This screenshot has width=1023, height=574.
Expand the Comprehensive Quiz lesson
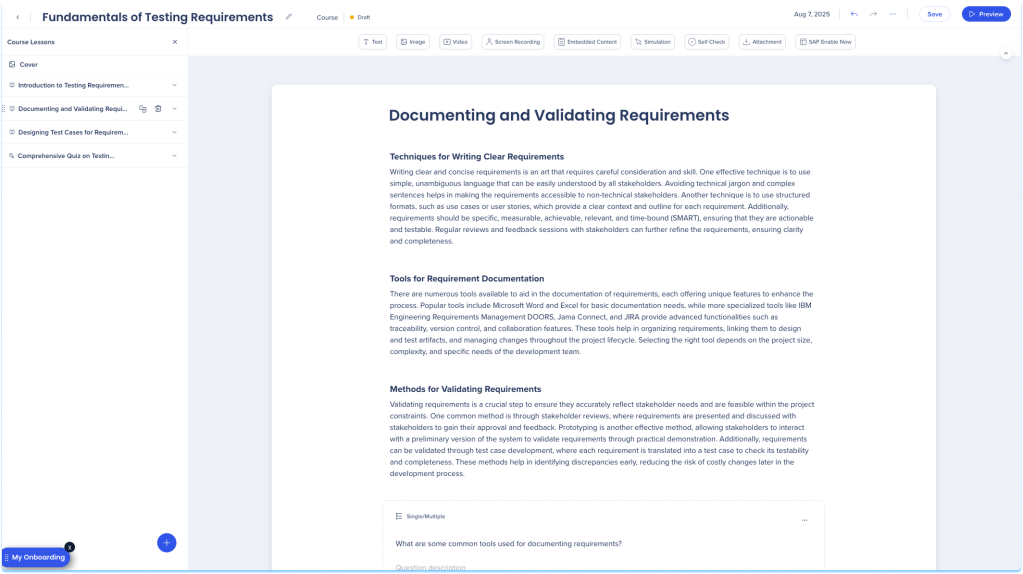[174, 156]
